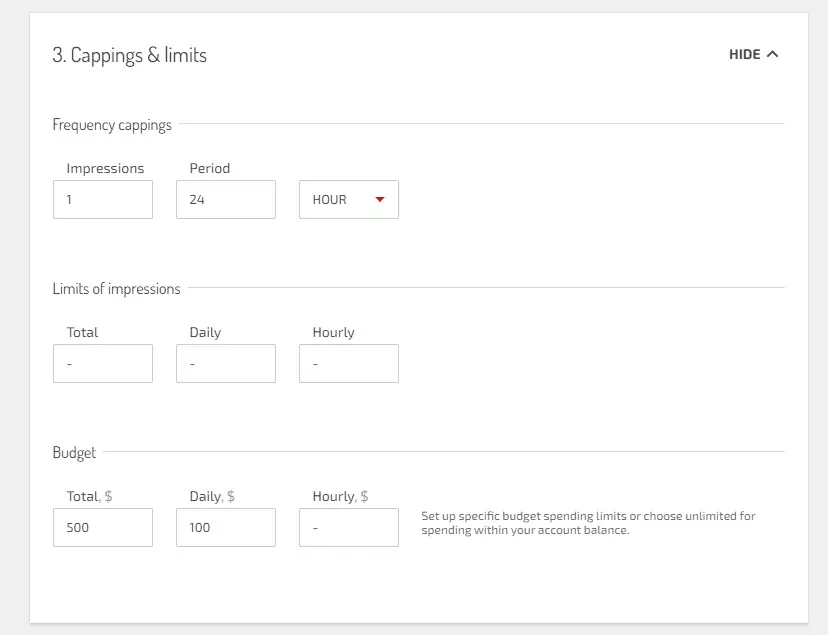
Task: Click the red dropdown arrow next to HOUR
Action: [380, 199]
